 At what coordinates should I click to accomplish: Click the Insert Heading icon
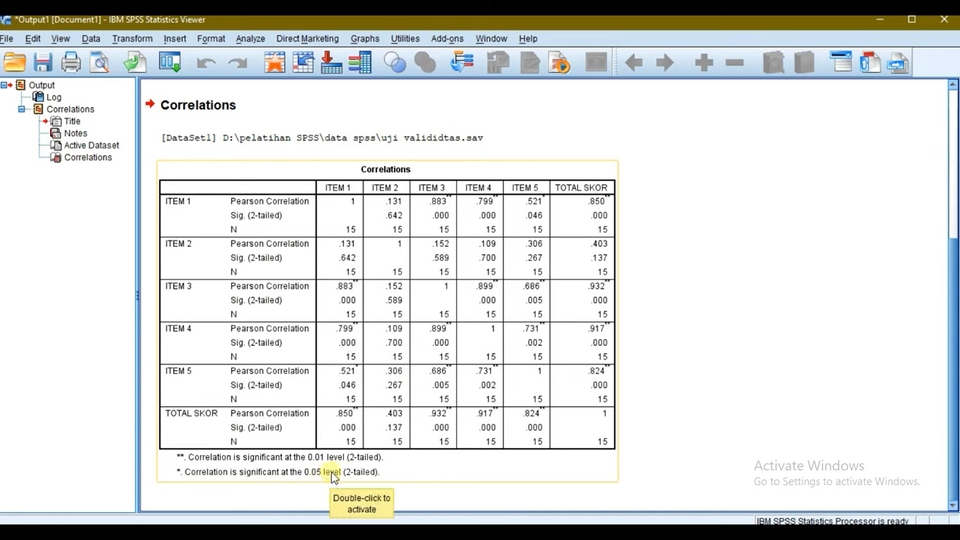[841, 62]
